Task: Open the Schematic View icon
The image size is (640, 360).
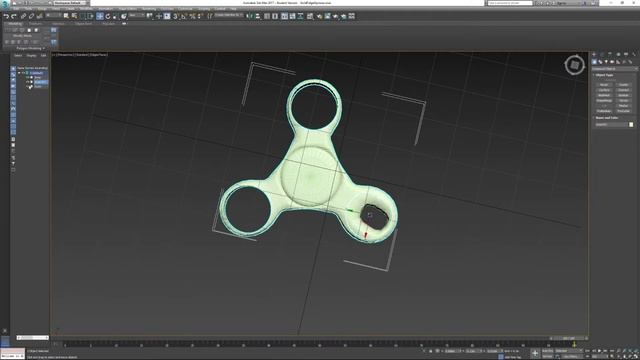Action: [x=300, y=16]
